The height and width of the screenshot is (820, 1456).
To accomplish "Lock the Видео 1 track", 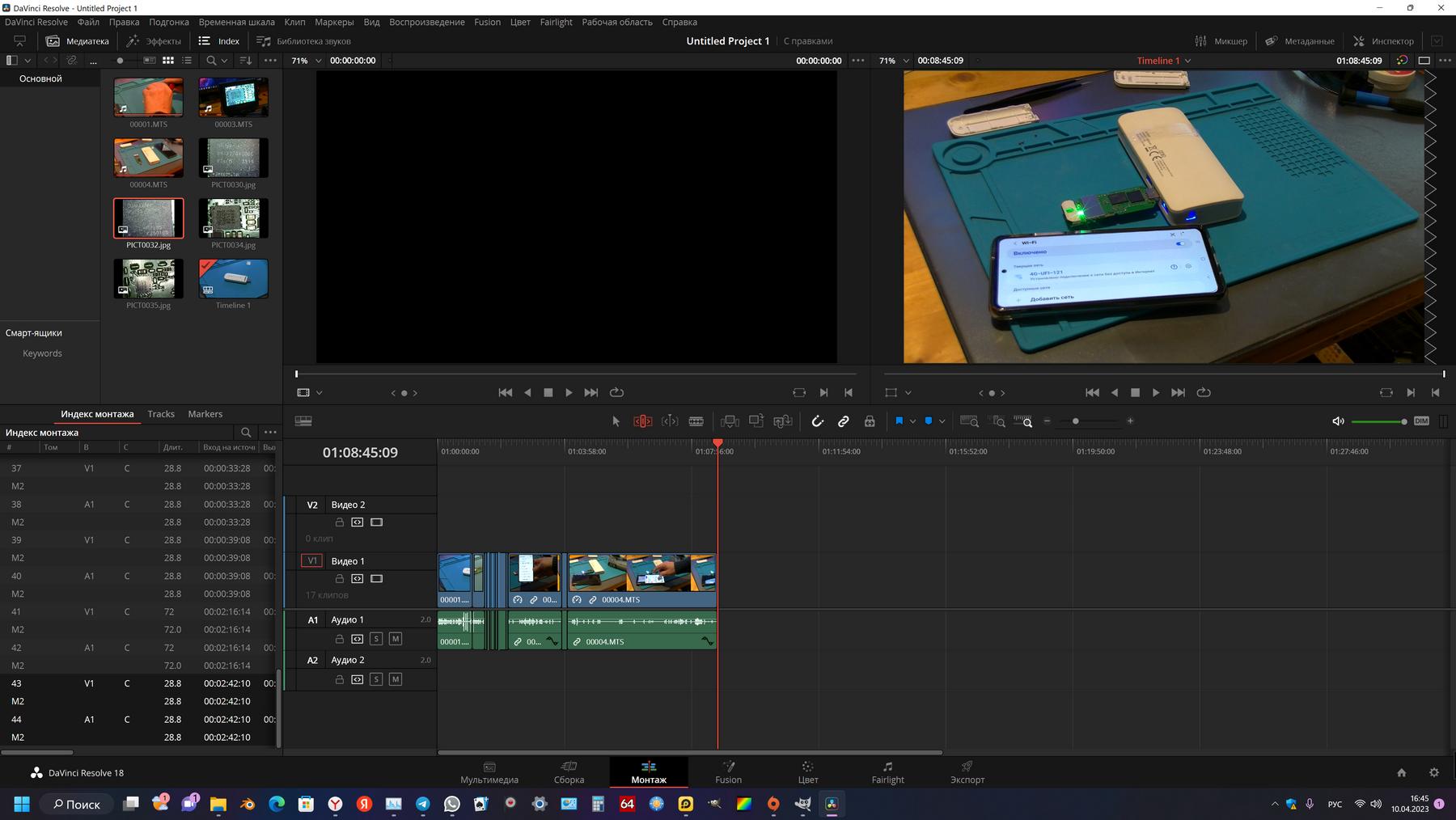I will pos(340,579).
